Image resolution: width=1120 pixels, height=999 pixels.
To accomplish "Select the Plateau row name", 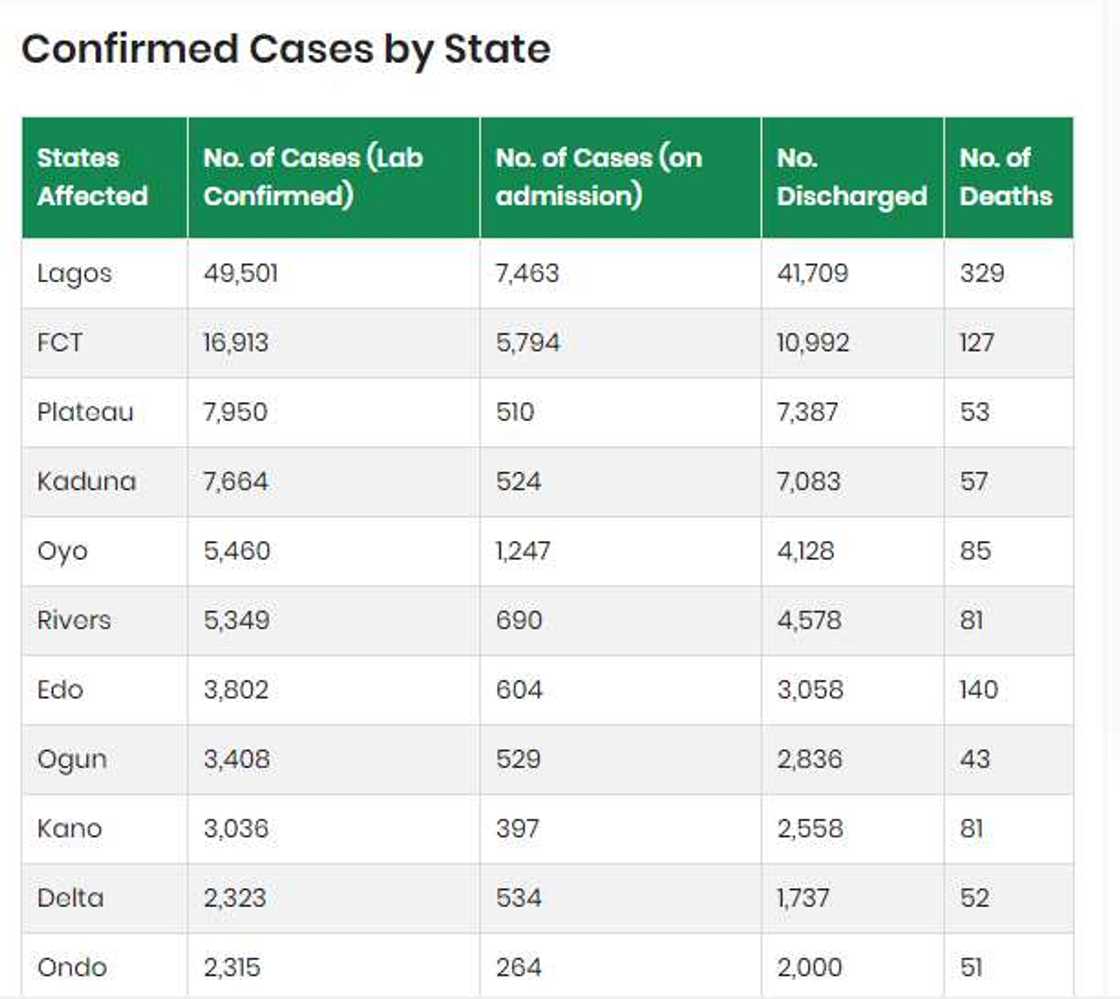I will coord(85,412).
